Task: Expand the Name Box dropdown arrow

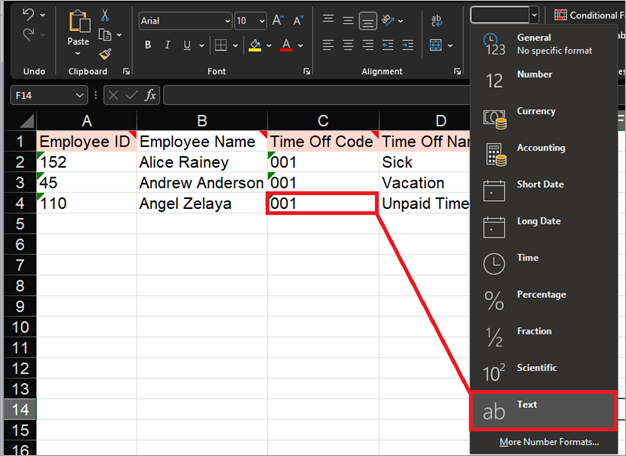Action: 79,95
